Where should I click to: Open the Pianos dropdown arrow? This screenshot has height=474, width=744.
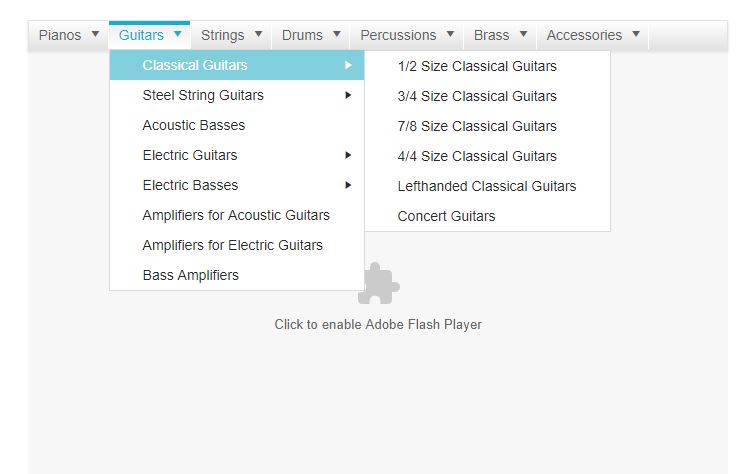95,34
